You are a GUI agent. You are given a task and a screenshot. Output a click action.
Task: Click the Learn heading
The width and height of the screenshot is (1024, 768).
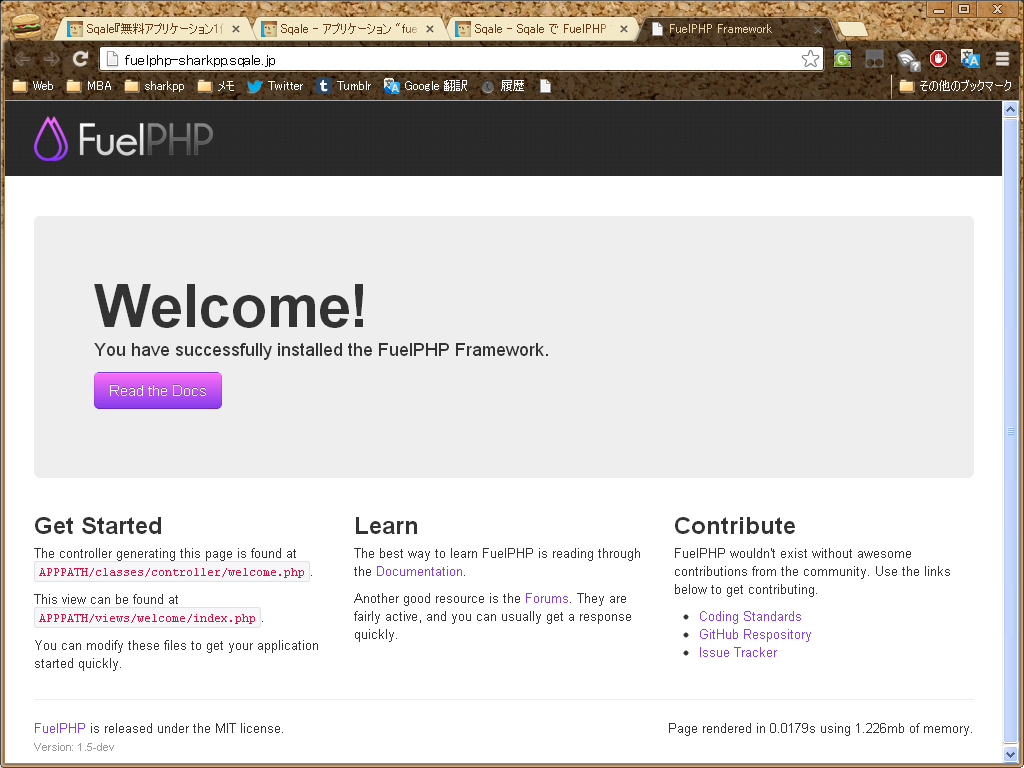[x=386, y=526]
